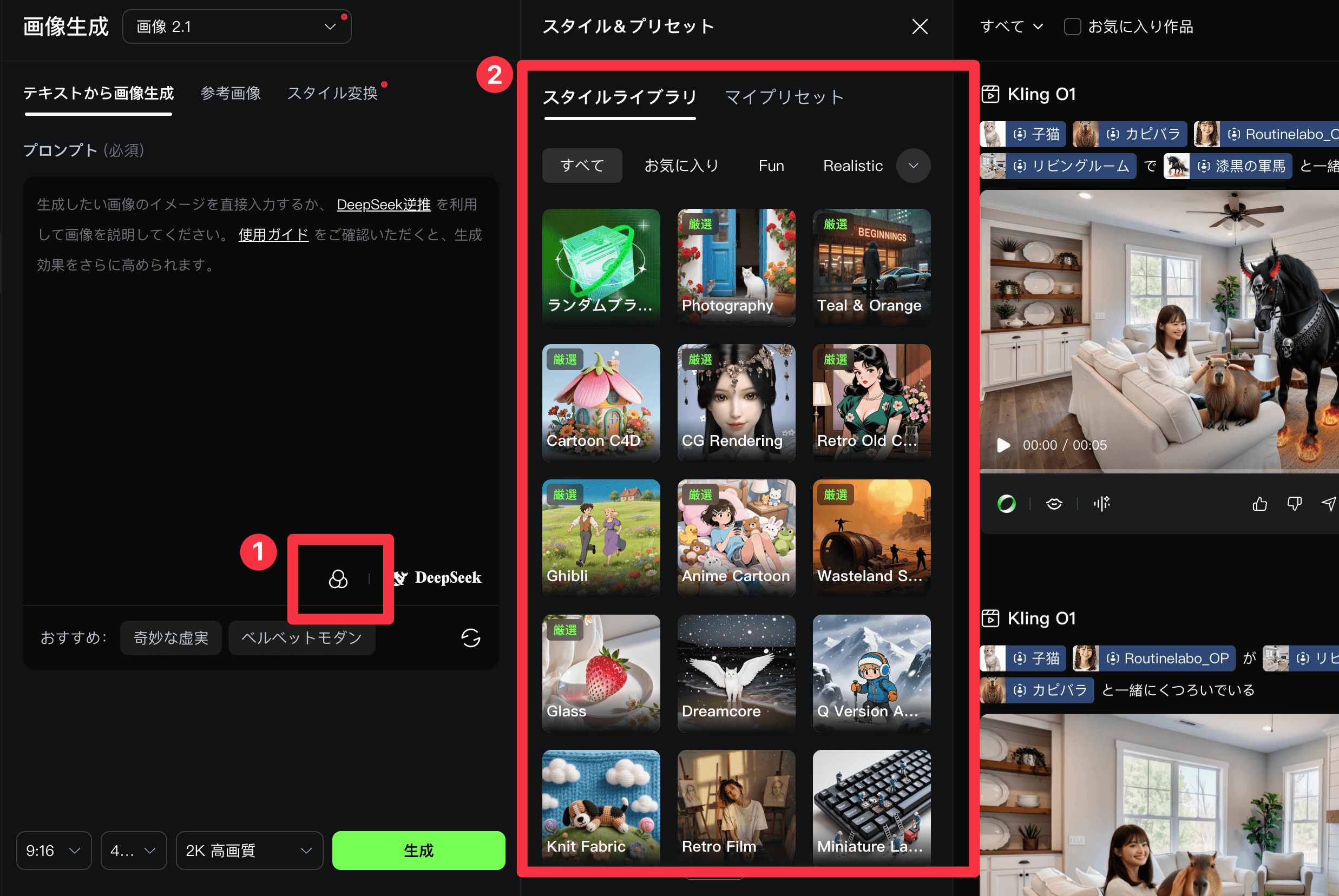Viewport: 1339px width, 896px height.
Task: Select the lip sync icon under the video
Action: [x=1053, y=503]
